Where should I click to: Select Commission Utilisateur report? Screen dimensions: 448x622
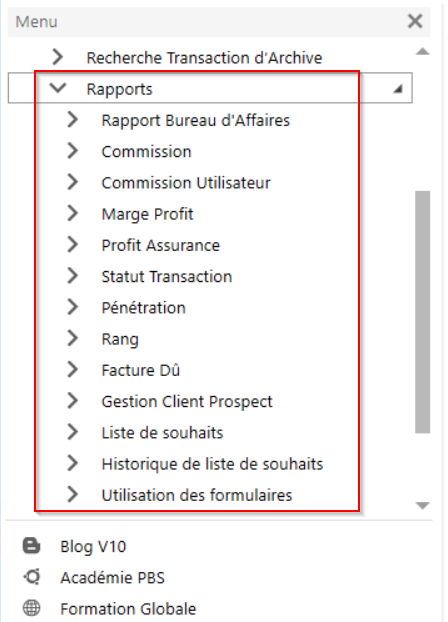pyautogui.click(x=186, y=183)
